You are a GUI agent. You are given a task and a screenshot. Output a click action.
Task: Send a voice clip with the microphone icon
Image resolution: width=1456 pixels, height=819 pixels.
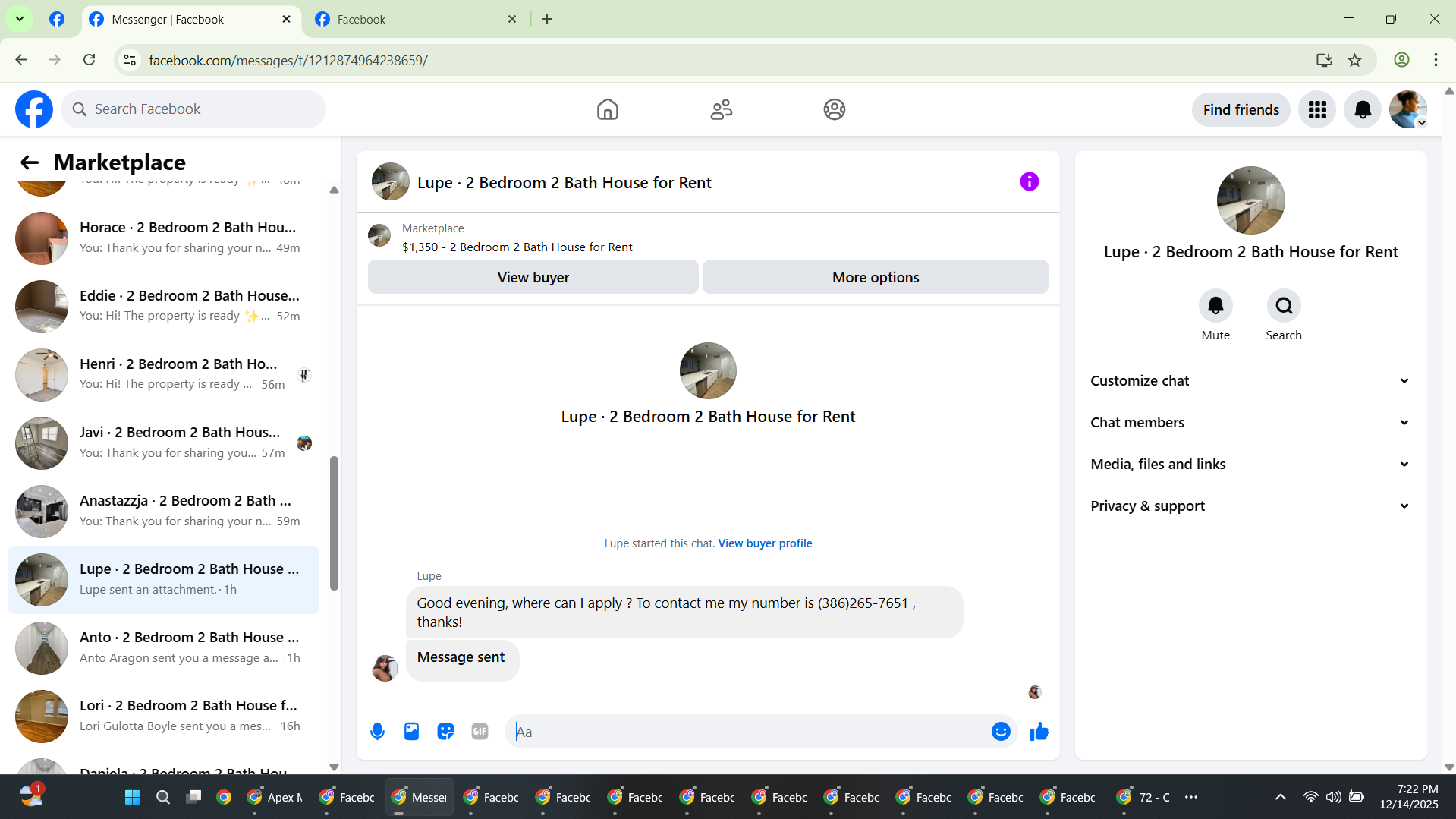click(x=377, y=732)
